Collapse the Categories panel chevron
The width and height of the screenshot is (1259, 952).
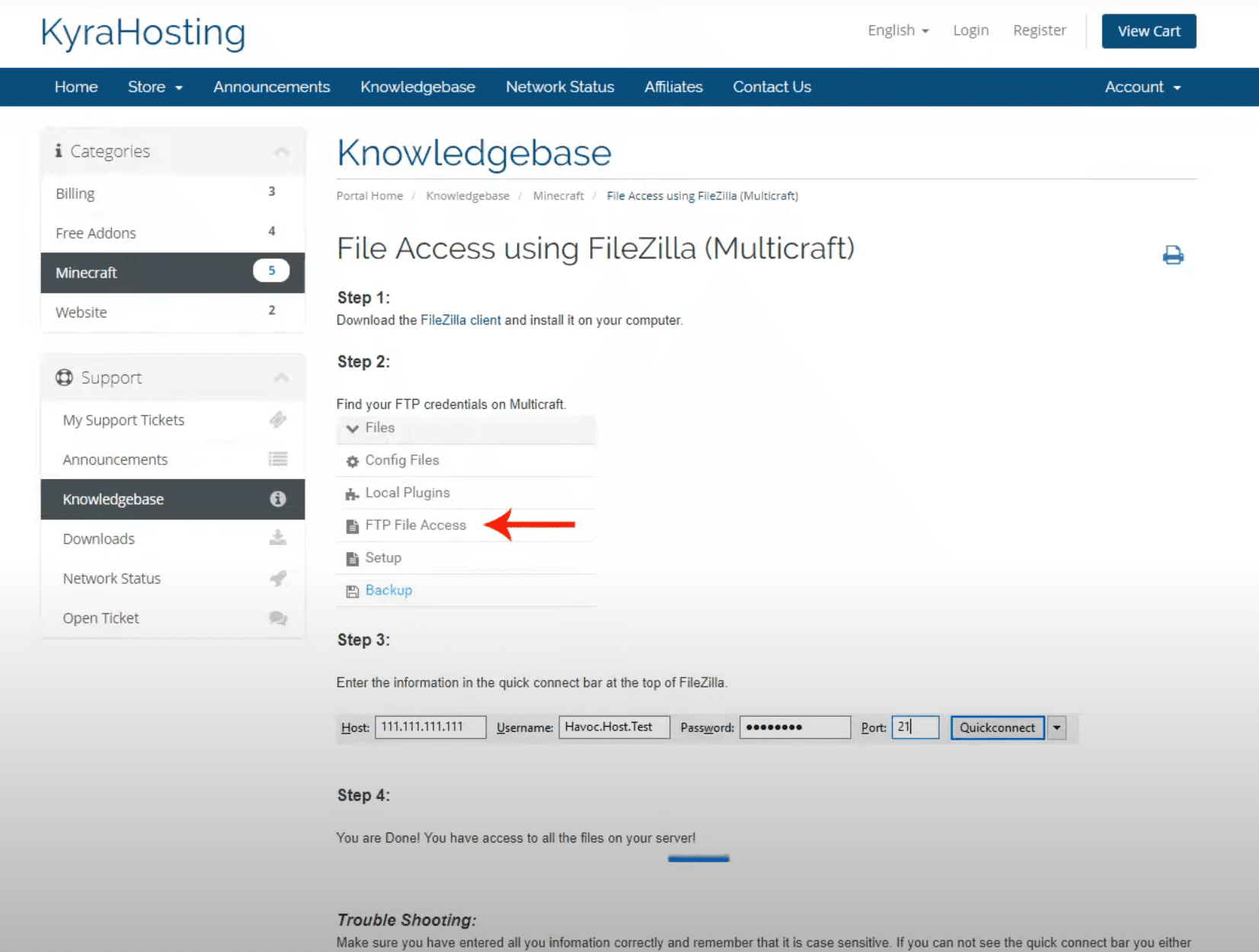point(282,152)
